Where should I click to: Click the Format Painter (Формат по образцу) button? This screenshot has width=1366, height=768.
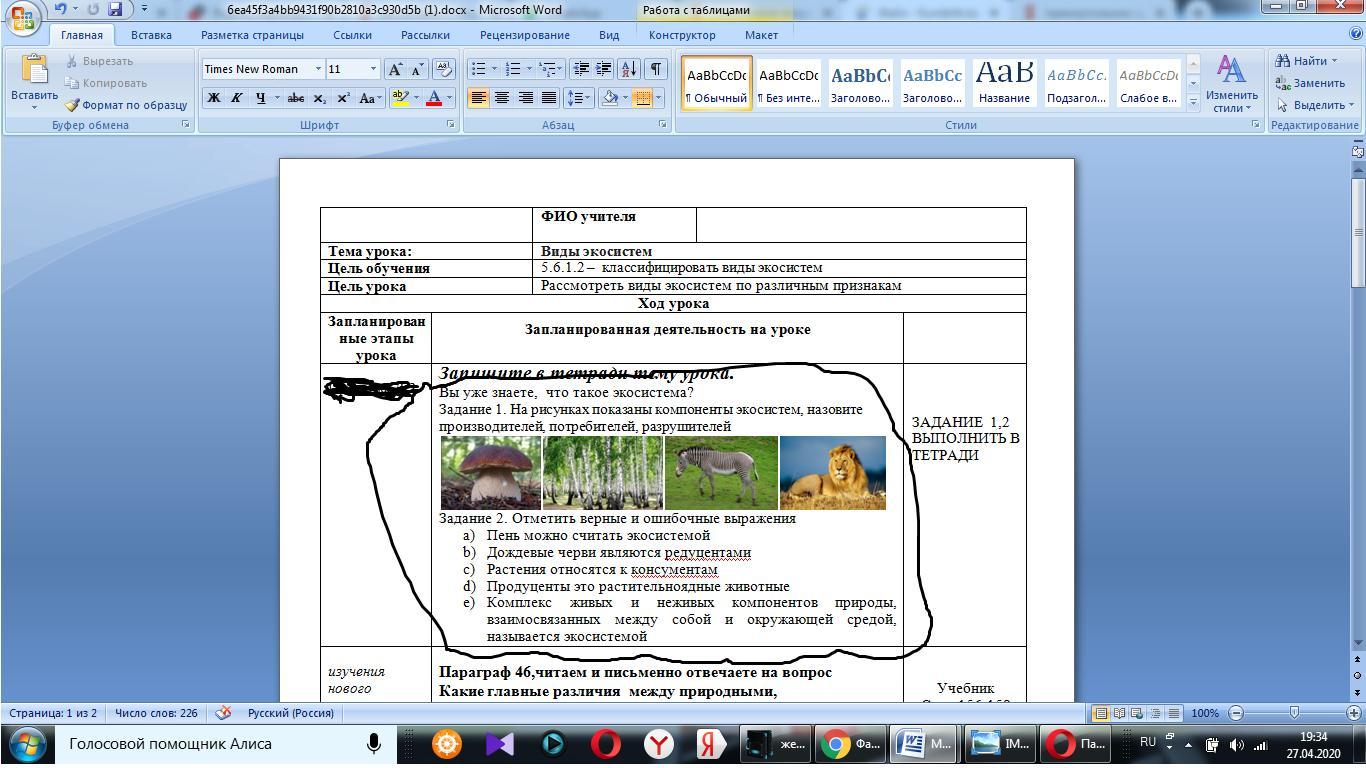click(x=126, y=105)
